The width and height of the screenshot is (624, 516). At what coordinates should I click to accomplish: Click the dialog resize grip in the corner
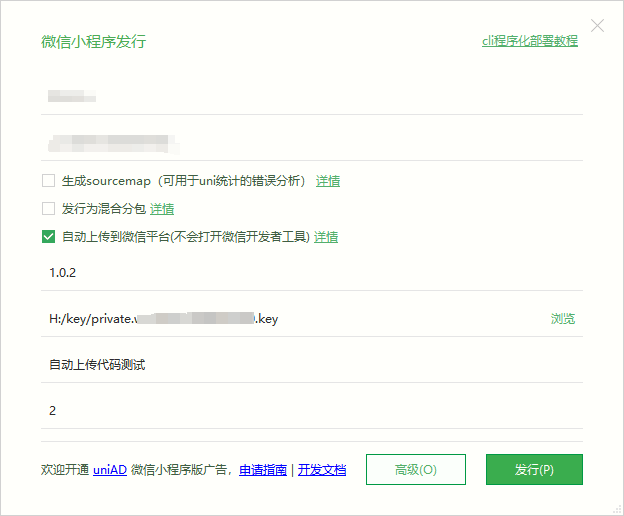(x=617, y=510)
